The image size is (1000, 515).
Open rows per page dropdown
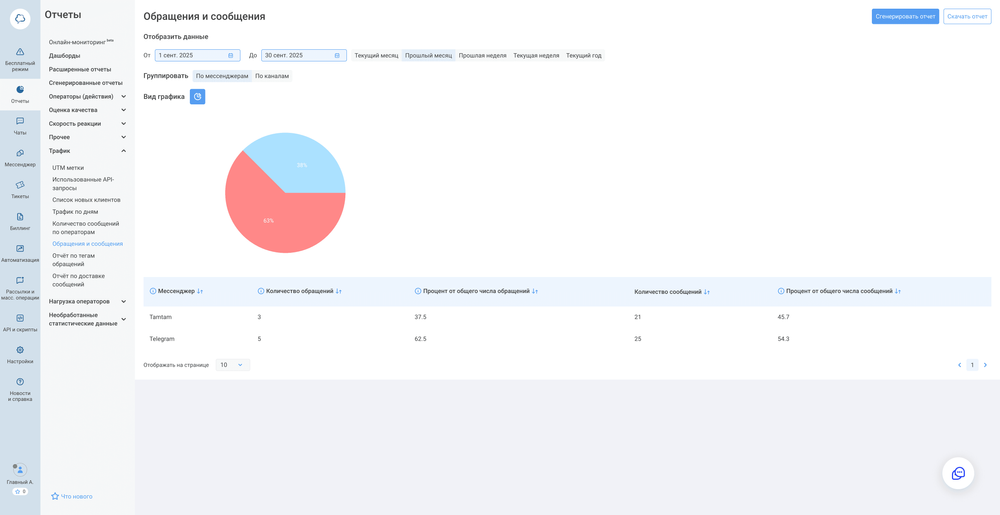point(232,365)
